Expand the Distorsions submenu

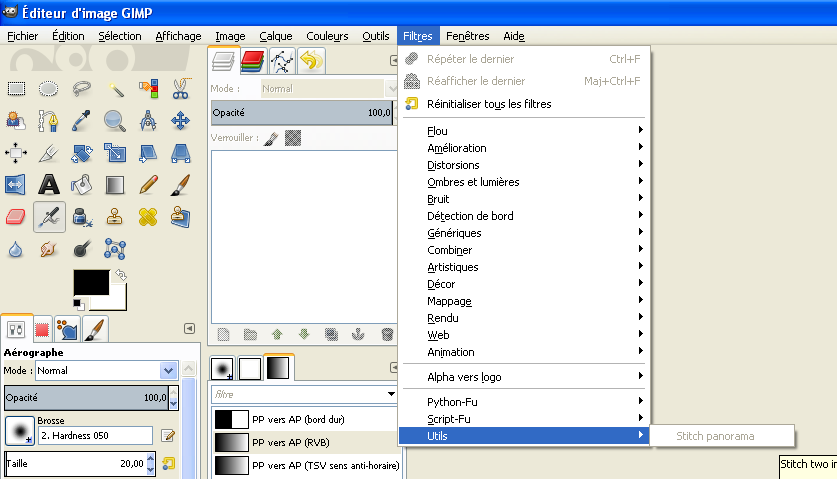pos(523,165)
